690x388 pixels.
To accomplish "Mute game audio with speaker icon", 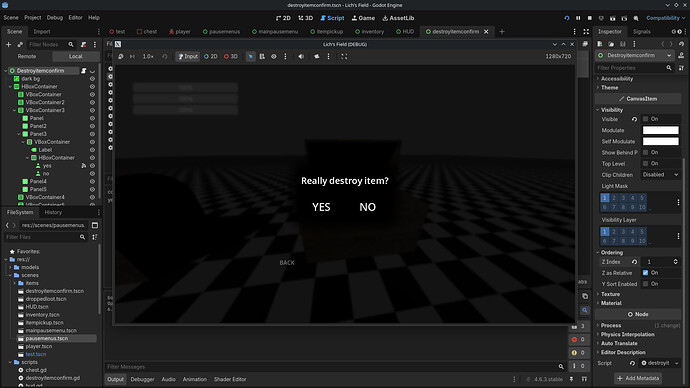I will pos(301,56).
